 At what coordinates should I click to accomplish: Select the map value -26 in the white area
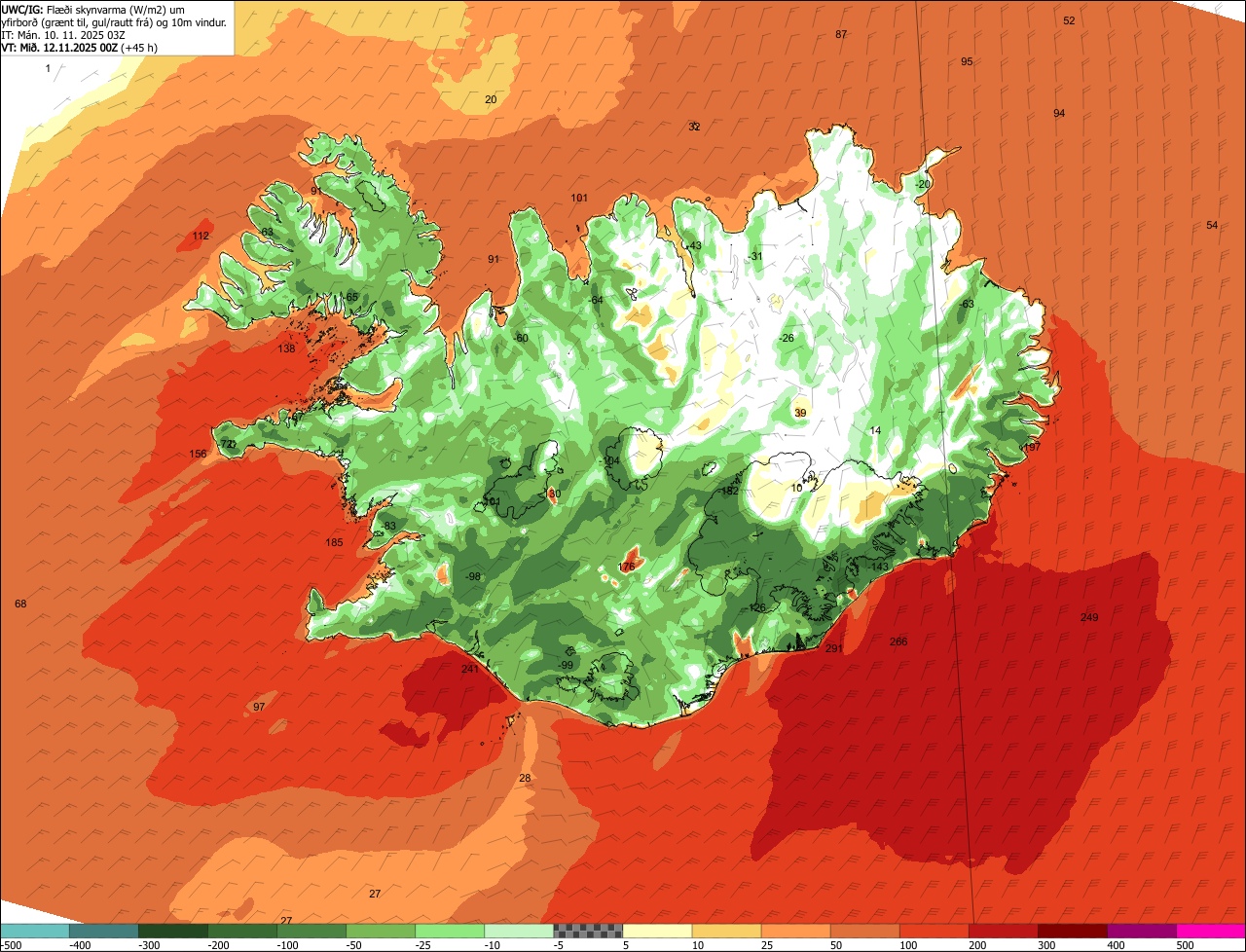pos(787,338)
